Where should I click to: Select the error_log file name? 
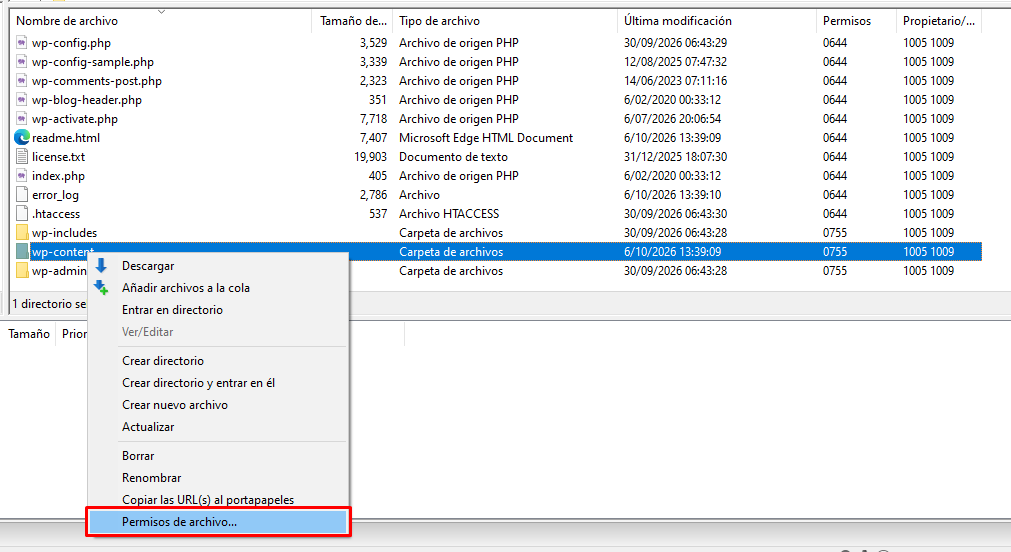click(55, 195)
